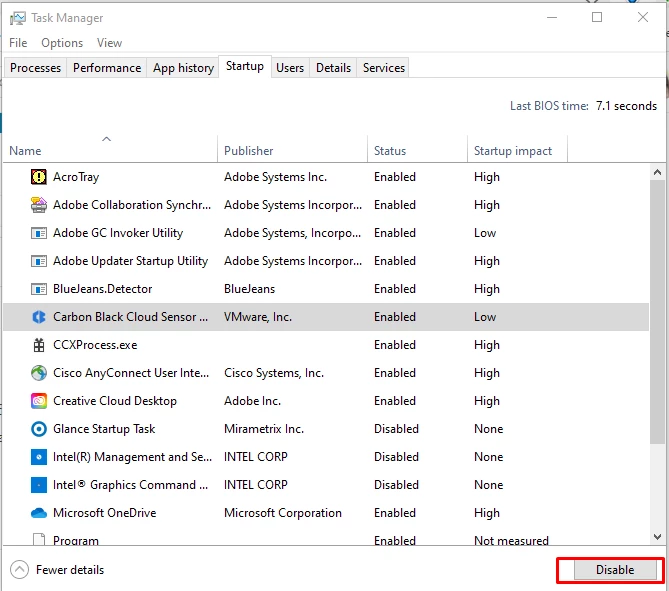This screenshot has width=669, height=591.
Task: Click the BlueJeans publisher cell
Action: 249,289
